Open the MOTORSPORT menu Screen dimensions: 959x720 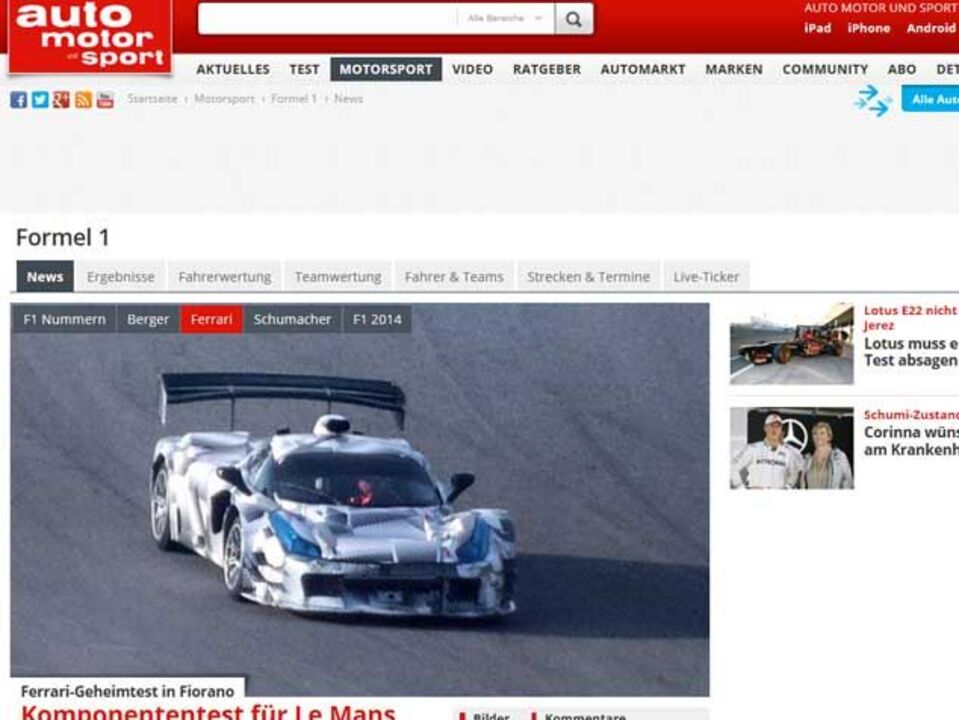pyautogui.click(x=386, y=70)
